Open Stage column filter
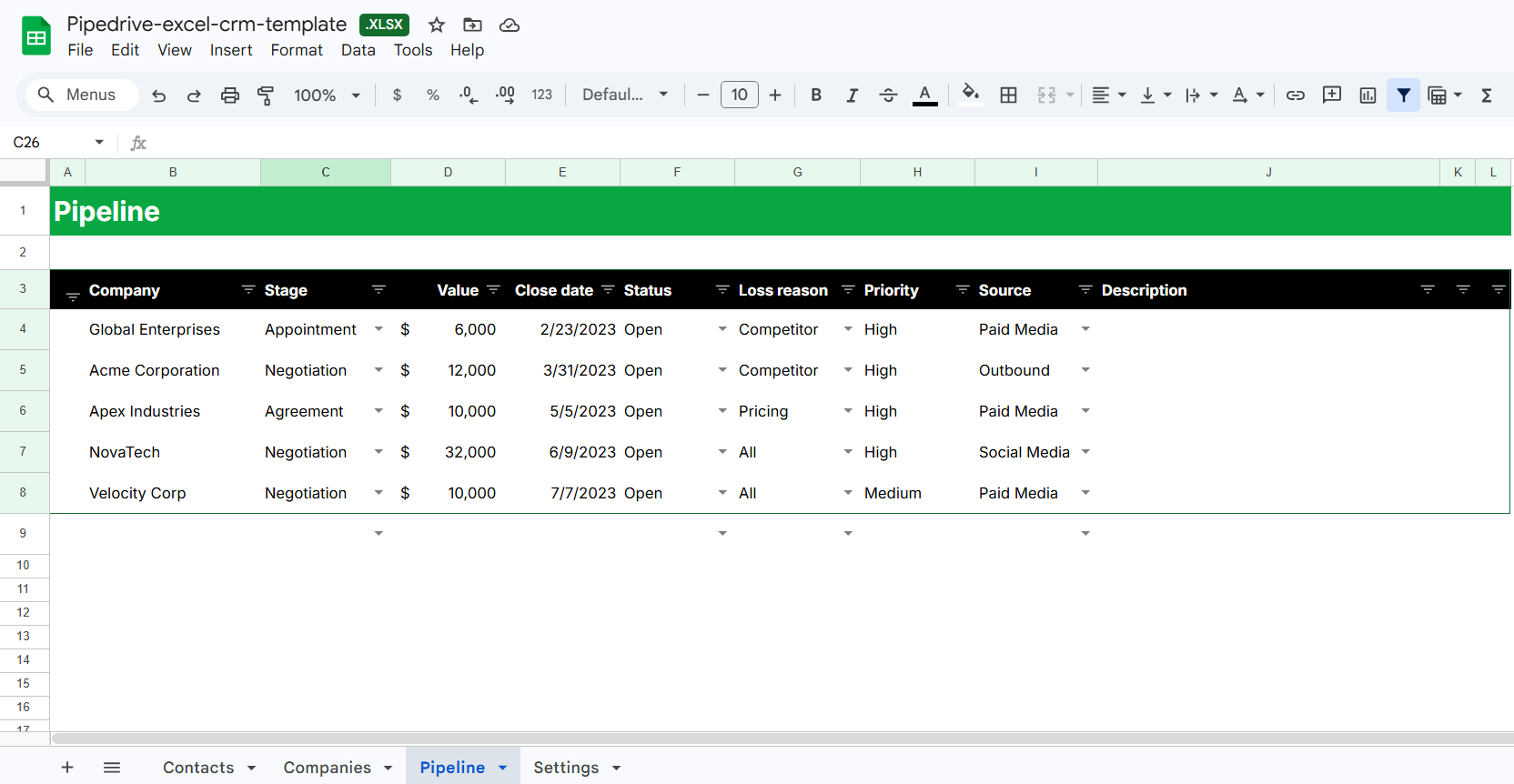The width and height of the screenshot is (1514, 784). click(378, 289)
